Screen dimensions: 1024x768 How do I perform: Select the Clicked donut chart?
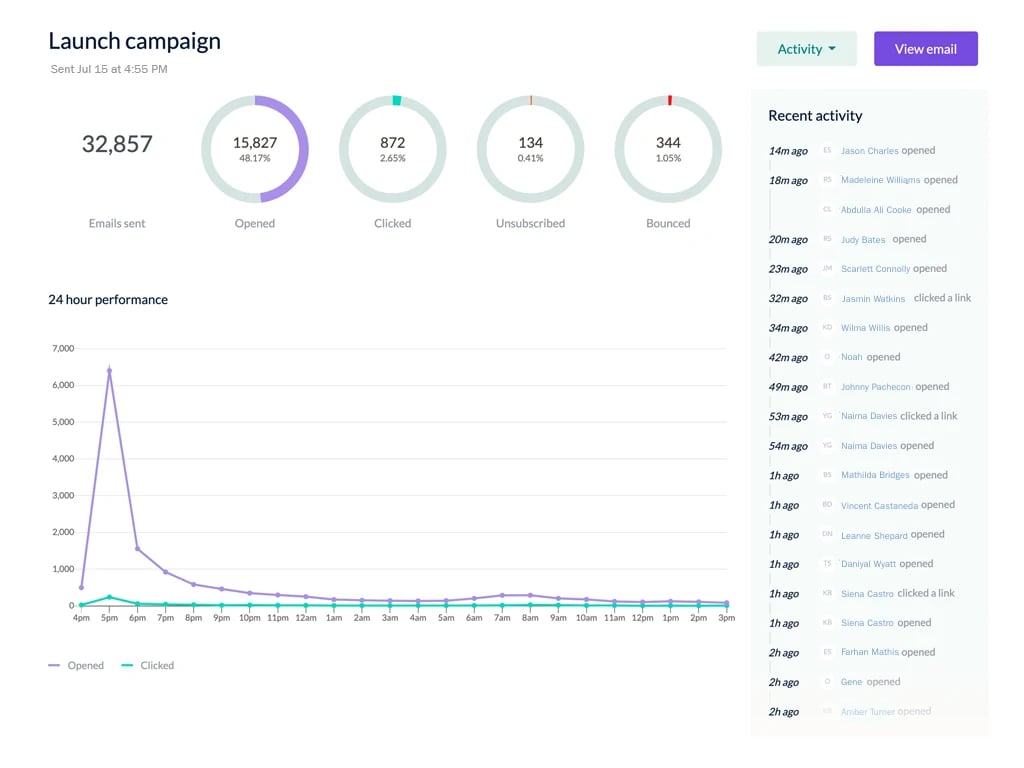[393, 149]
